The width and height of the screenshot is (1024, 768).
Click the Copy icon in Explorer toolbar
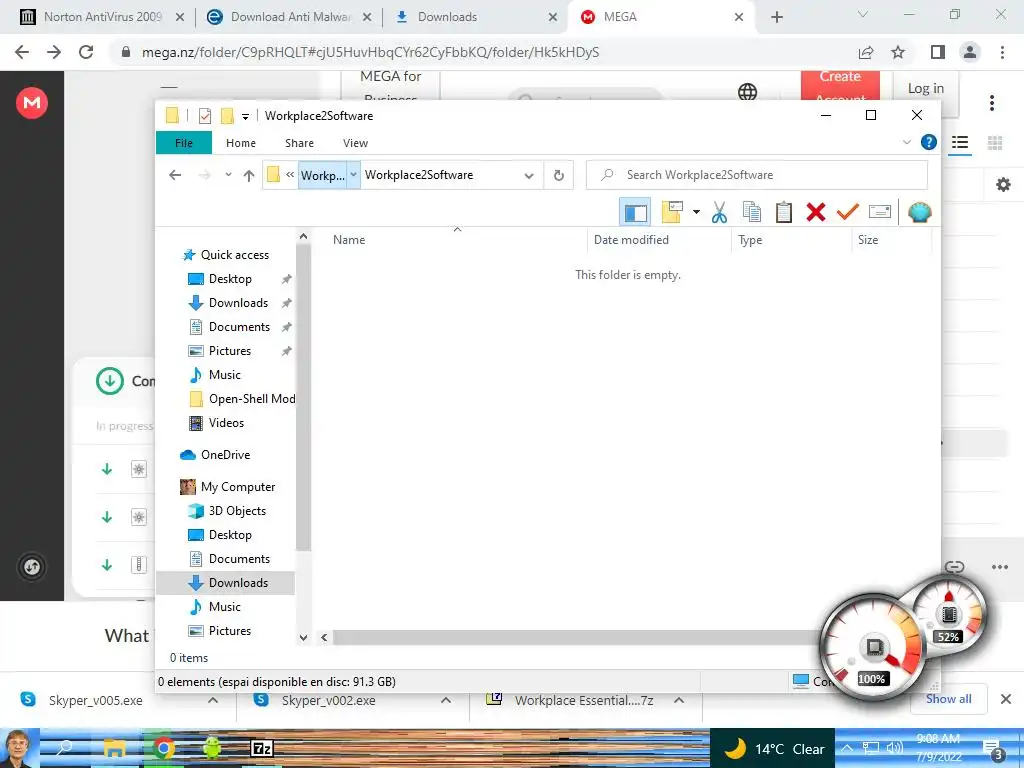click(x=752, y=212)
